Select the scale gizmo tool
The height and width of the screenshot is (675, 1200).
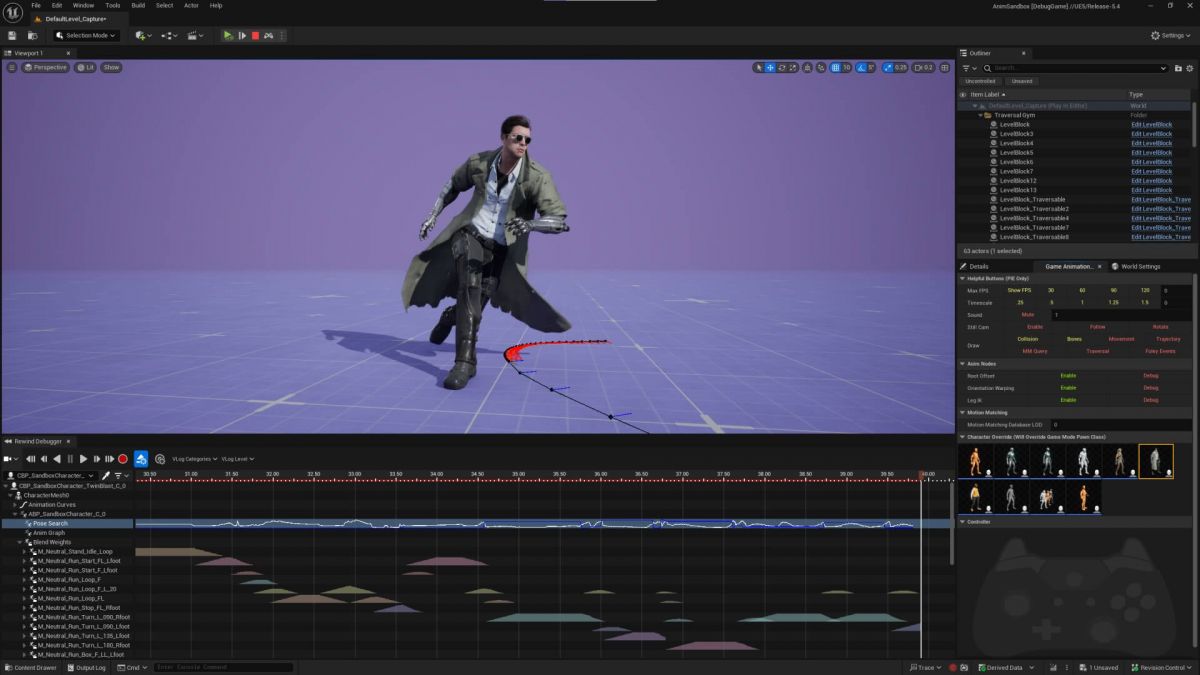point(792,67)
